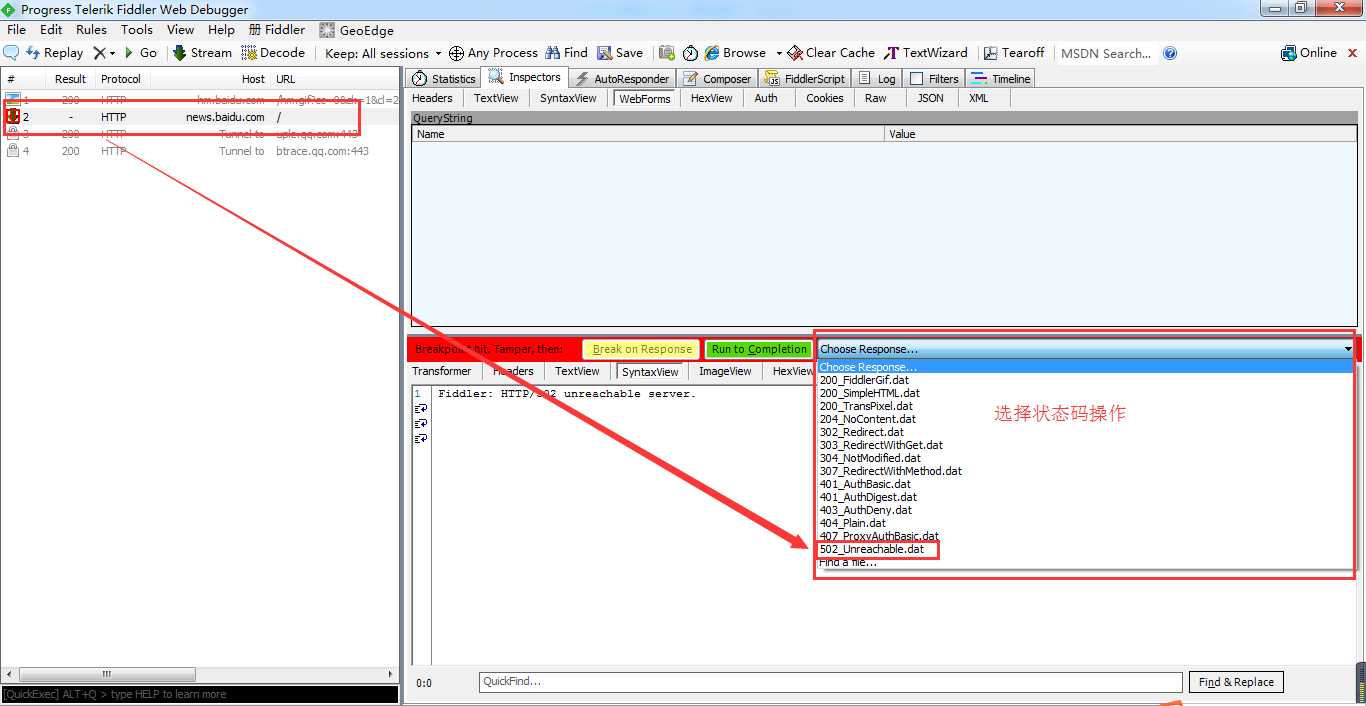The width and height of the screenshot is (1366, 706).
Task: Click the Remove sessions X icon
Action: [99, 53]
